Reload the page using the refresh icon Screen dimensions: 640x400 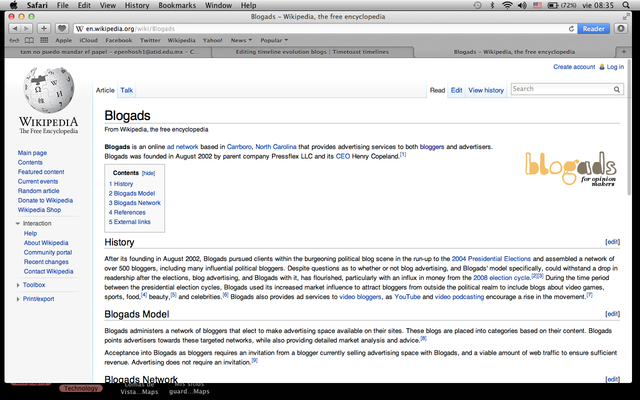[571, 29]
